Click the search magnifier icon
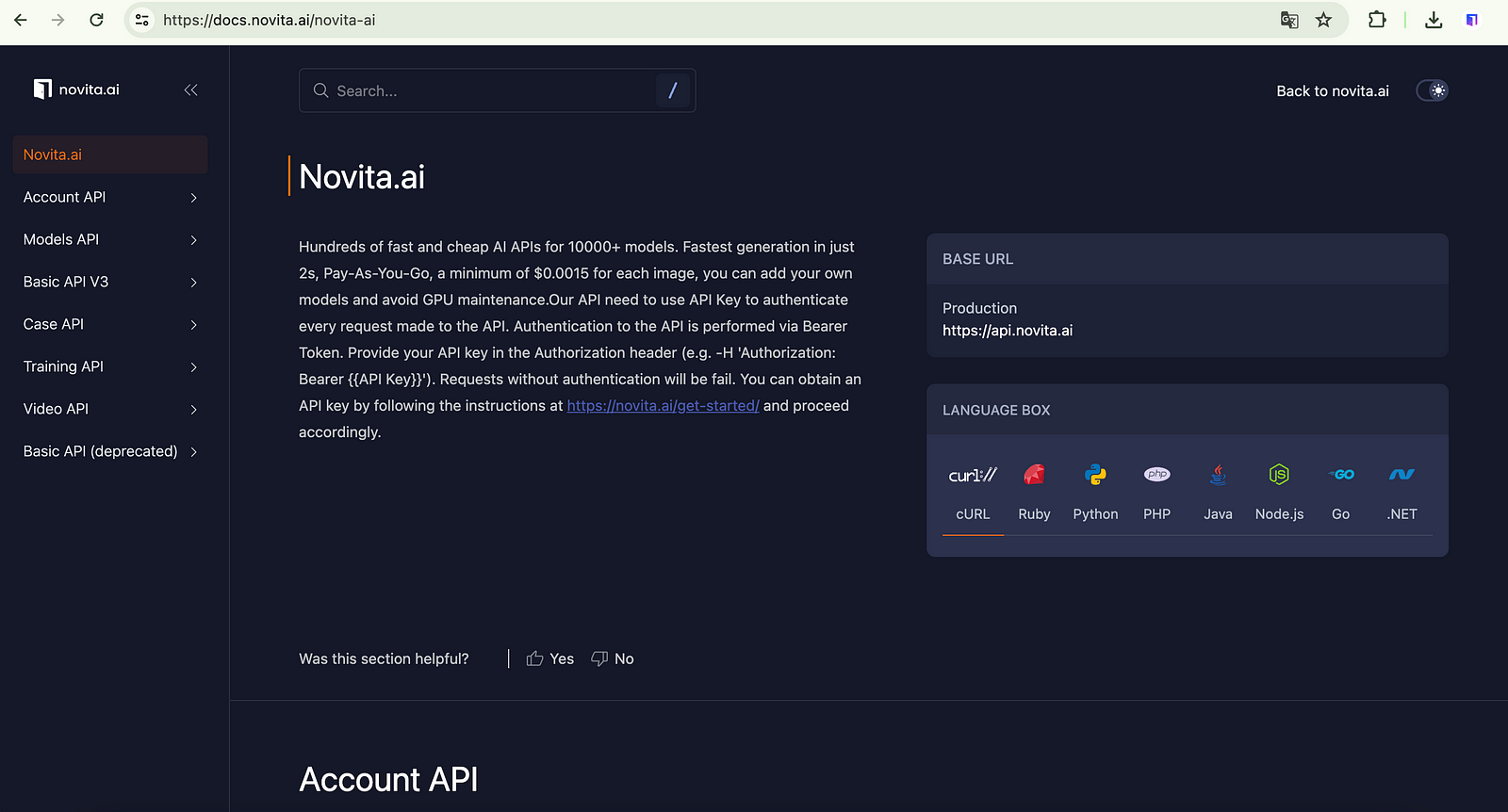1508x812 pixels. coord(320,90)
